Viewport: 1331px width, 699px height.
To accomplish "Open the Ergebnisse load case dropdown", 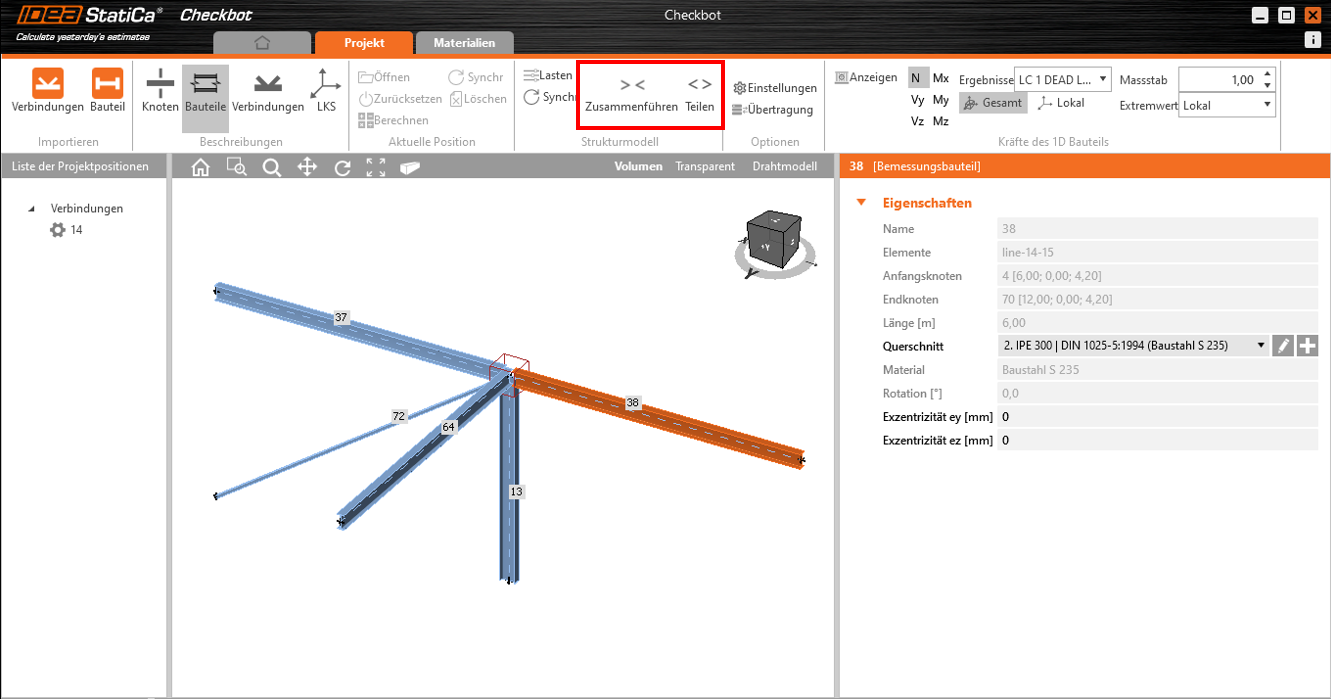I will coord(1062,79).
